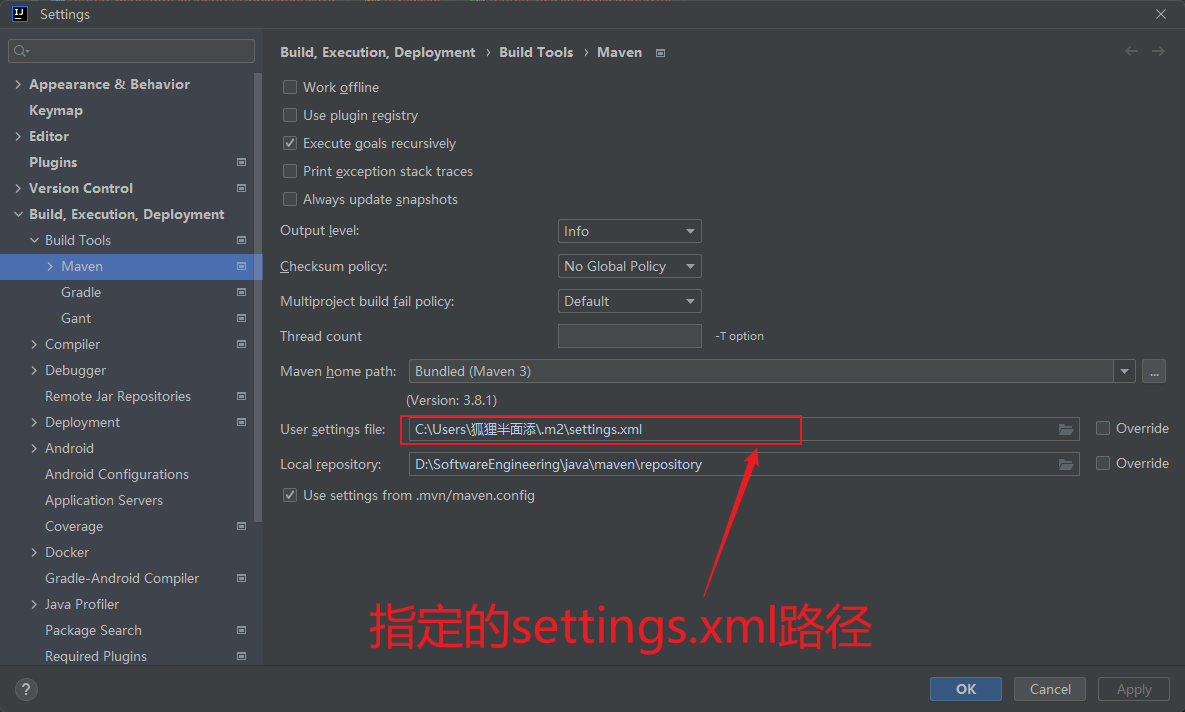
Task: Uncheck Execute goals recursively
Action: coord(289,143)
